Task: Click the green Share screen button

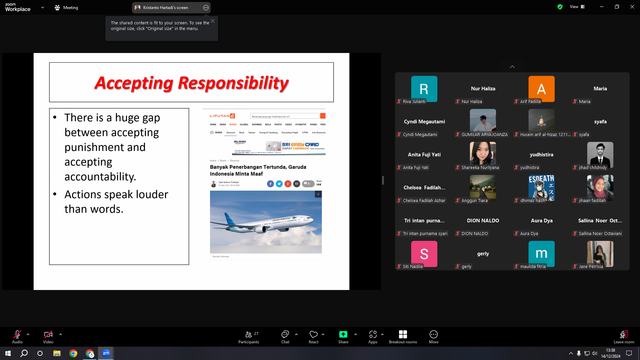Action: pos(343,335)
